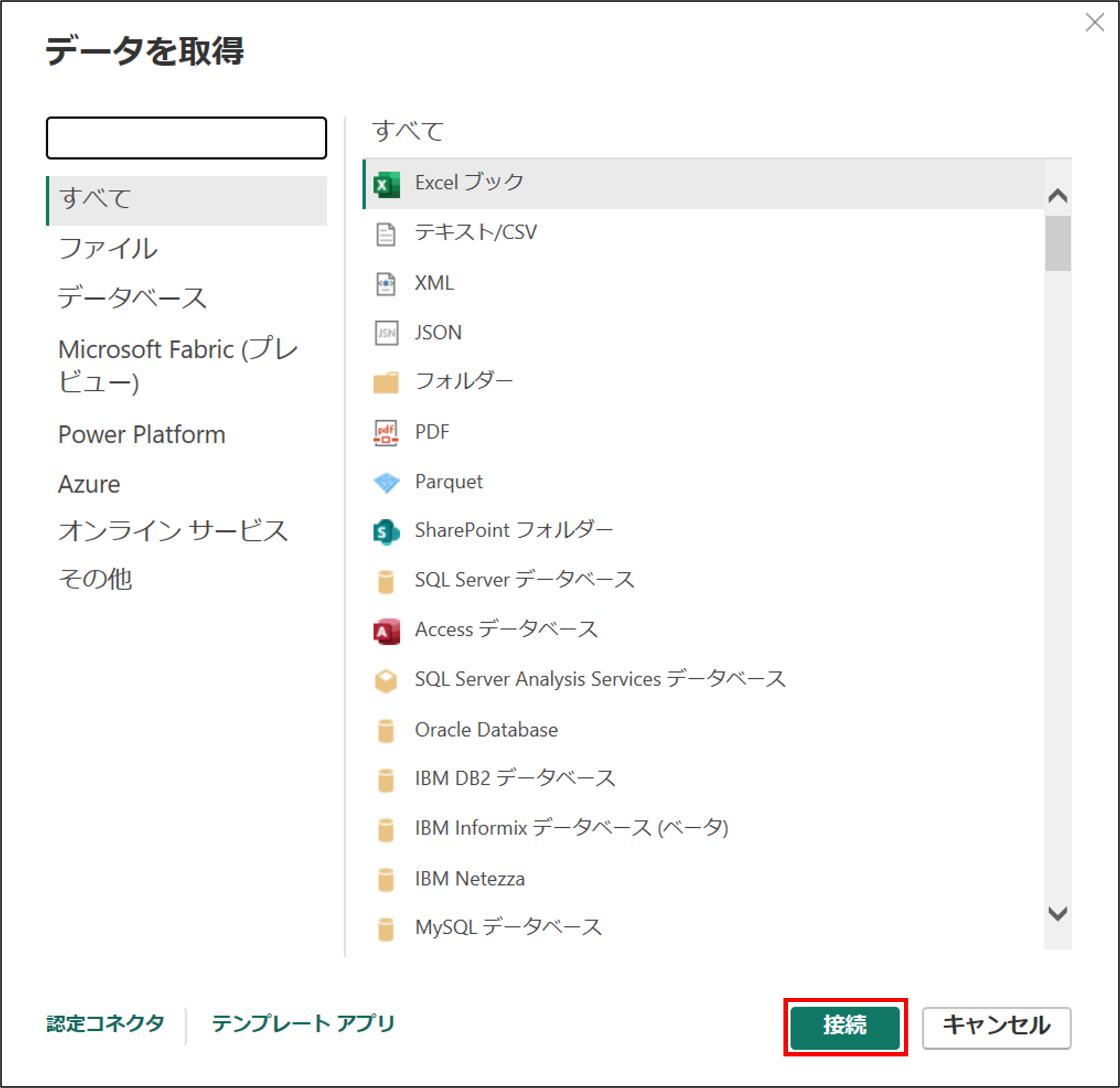Select the Excel ブック icon
This screenshot has height=1088, width=1120.
tap(386, 184)
